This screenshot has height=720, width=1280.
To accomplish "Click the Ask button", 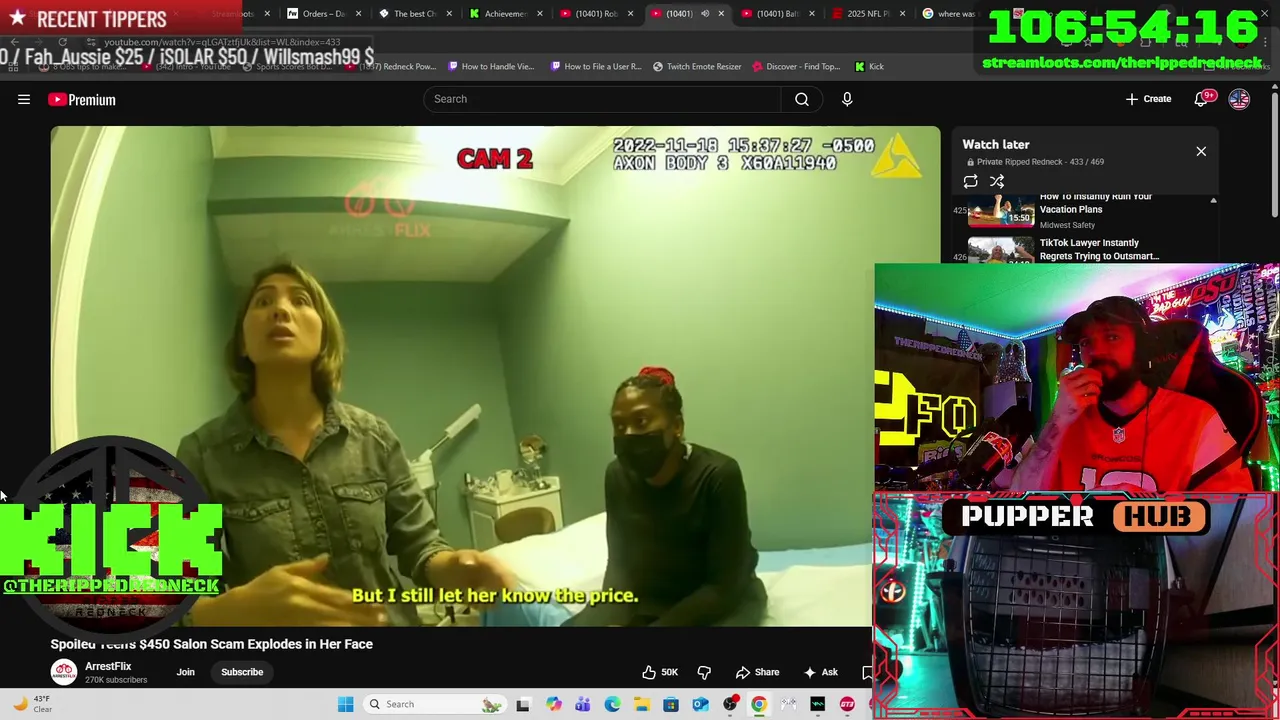I will point(820,672).
